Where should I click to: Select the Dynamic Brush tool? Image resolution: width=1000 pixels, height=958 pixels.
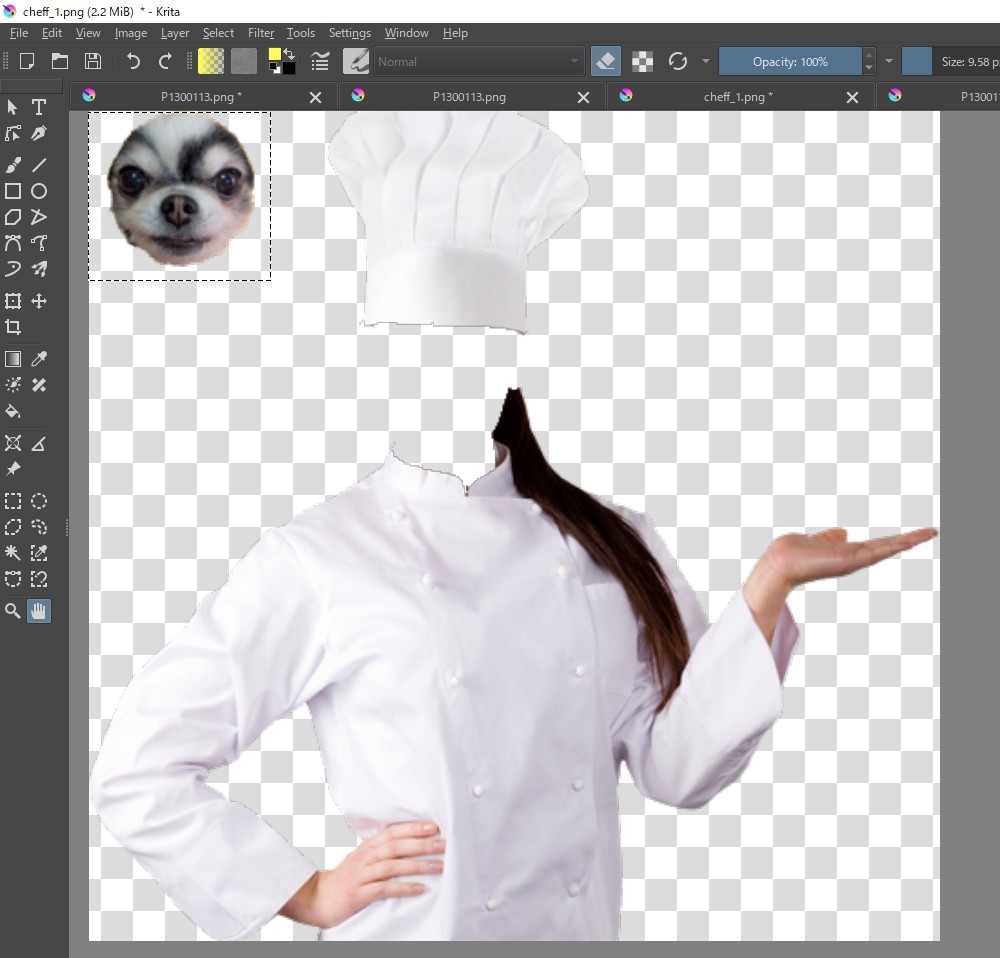click(x=13, y=269)
